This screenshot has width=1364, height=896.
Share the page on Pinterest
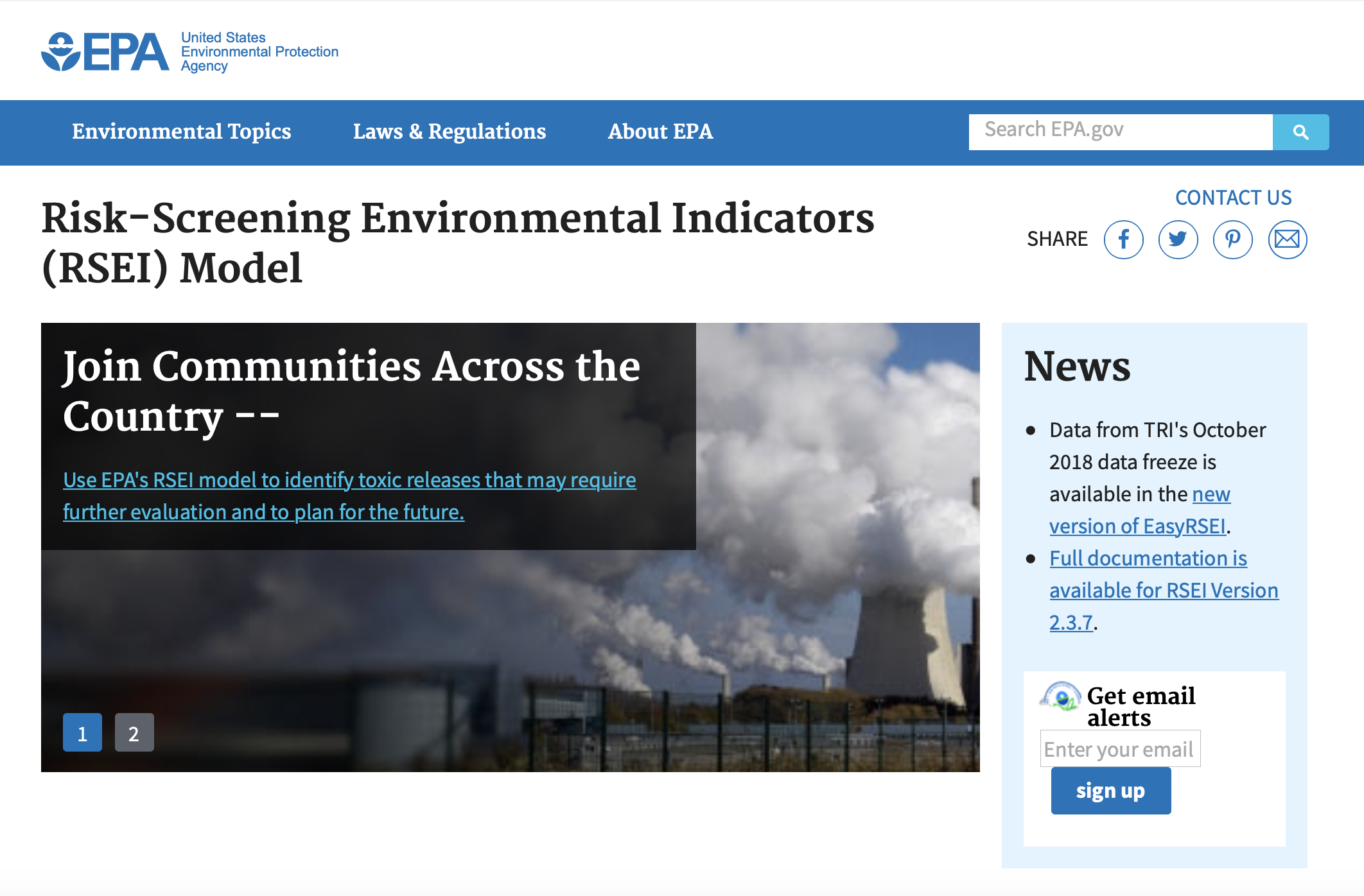click(1232, 239)
